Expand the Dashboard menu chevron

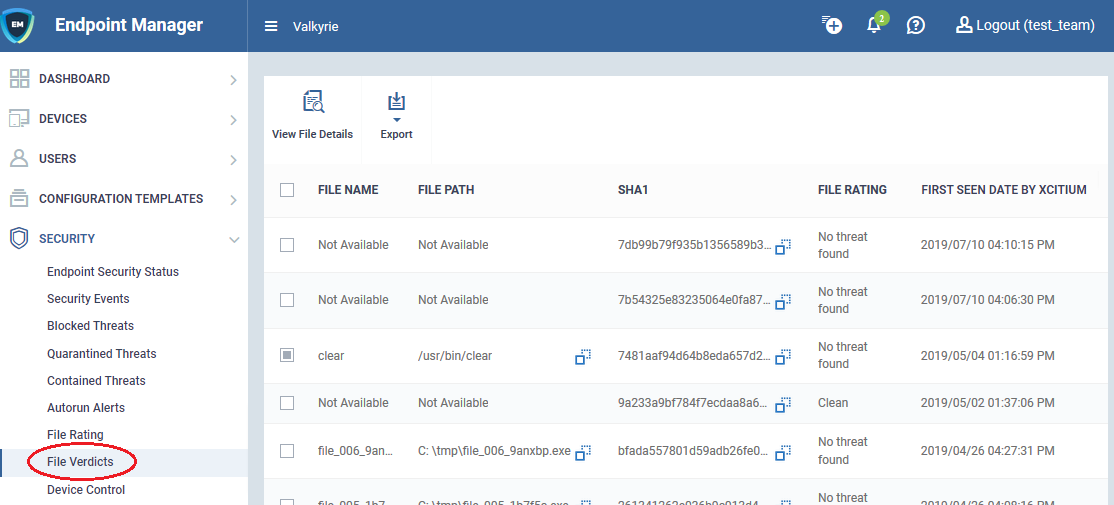234,80
